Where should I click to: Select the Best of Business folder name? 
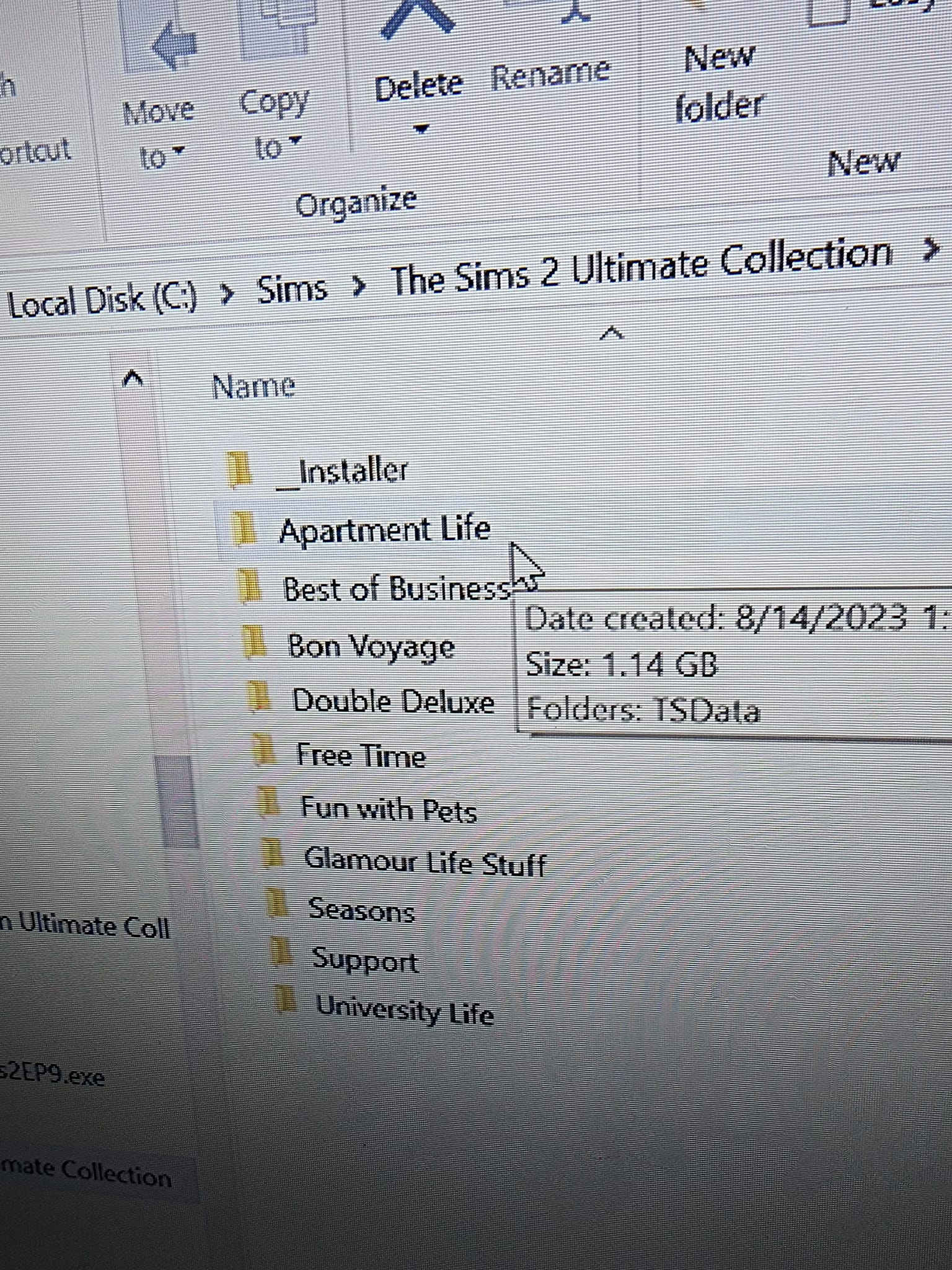point(397,588)
